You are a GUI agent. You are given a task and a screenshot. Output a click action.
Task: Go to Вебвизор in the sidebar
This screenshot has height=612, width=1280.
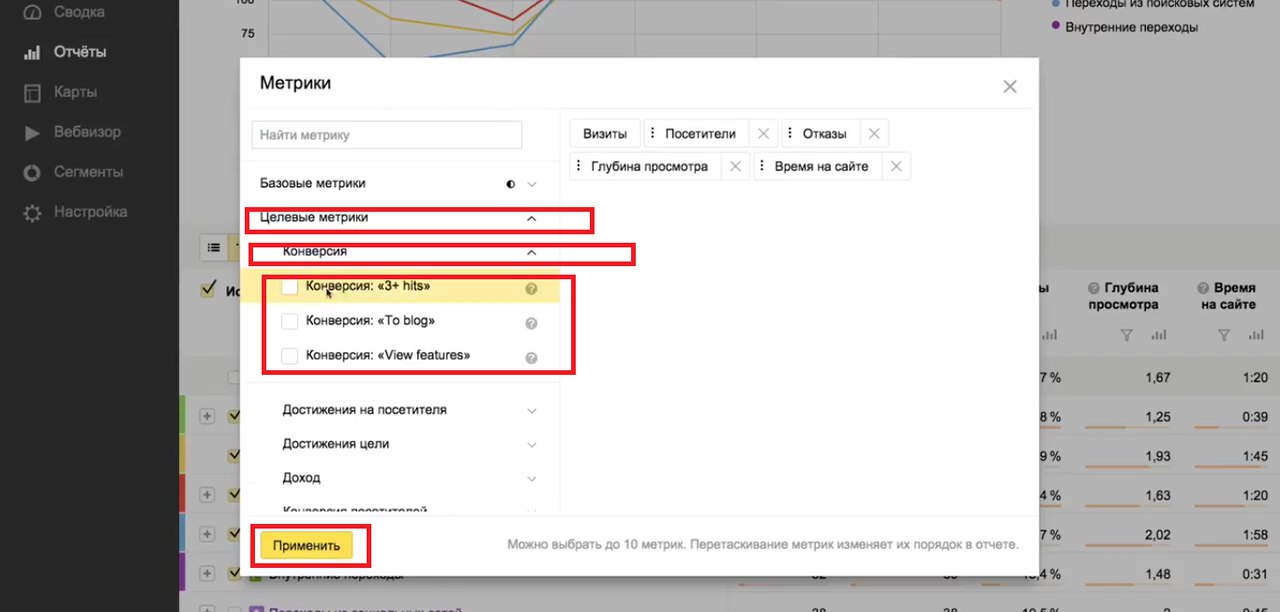point(87,132)
